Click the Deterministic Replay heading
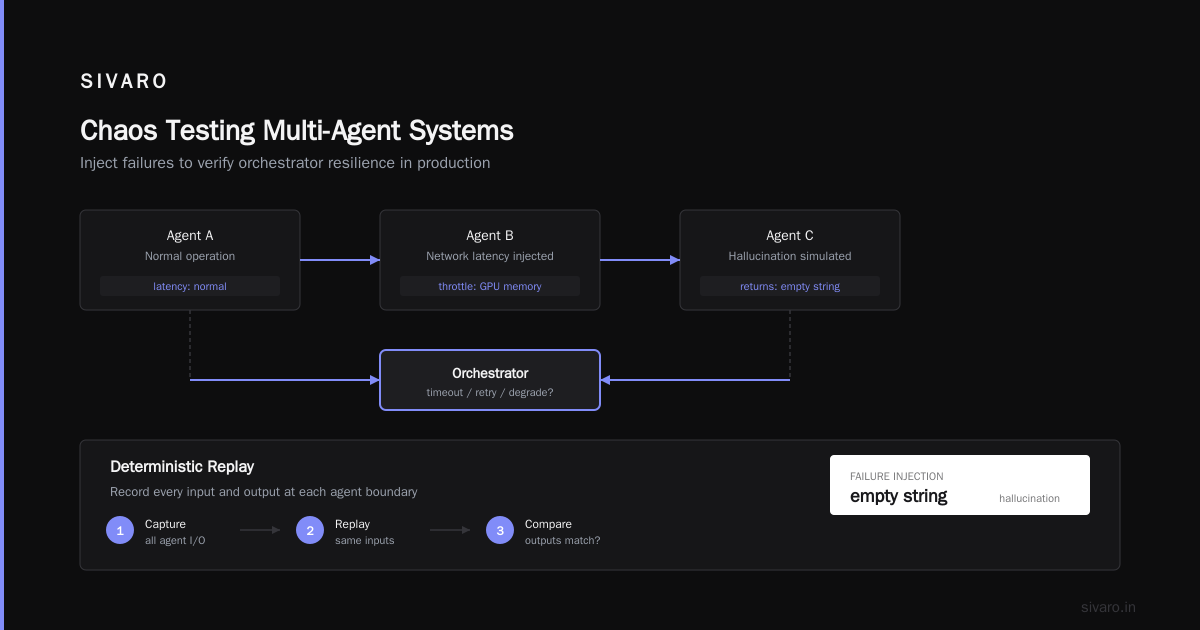This screenshot has height=630, width=1200. point(182,467)
